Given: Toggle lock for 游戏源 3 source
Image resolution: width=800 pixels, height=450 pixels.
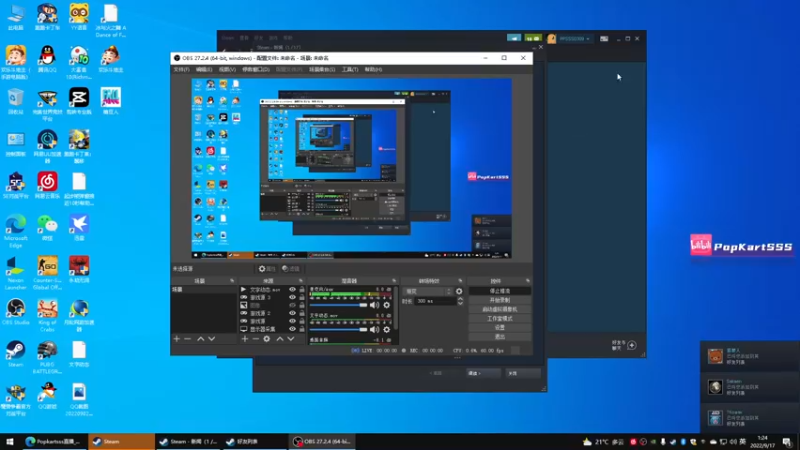Looking at the screenshot, I should click(x=302, y=297).
